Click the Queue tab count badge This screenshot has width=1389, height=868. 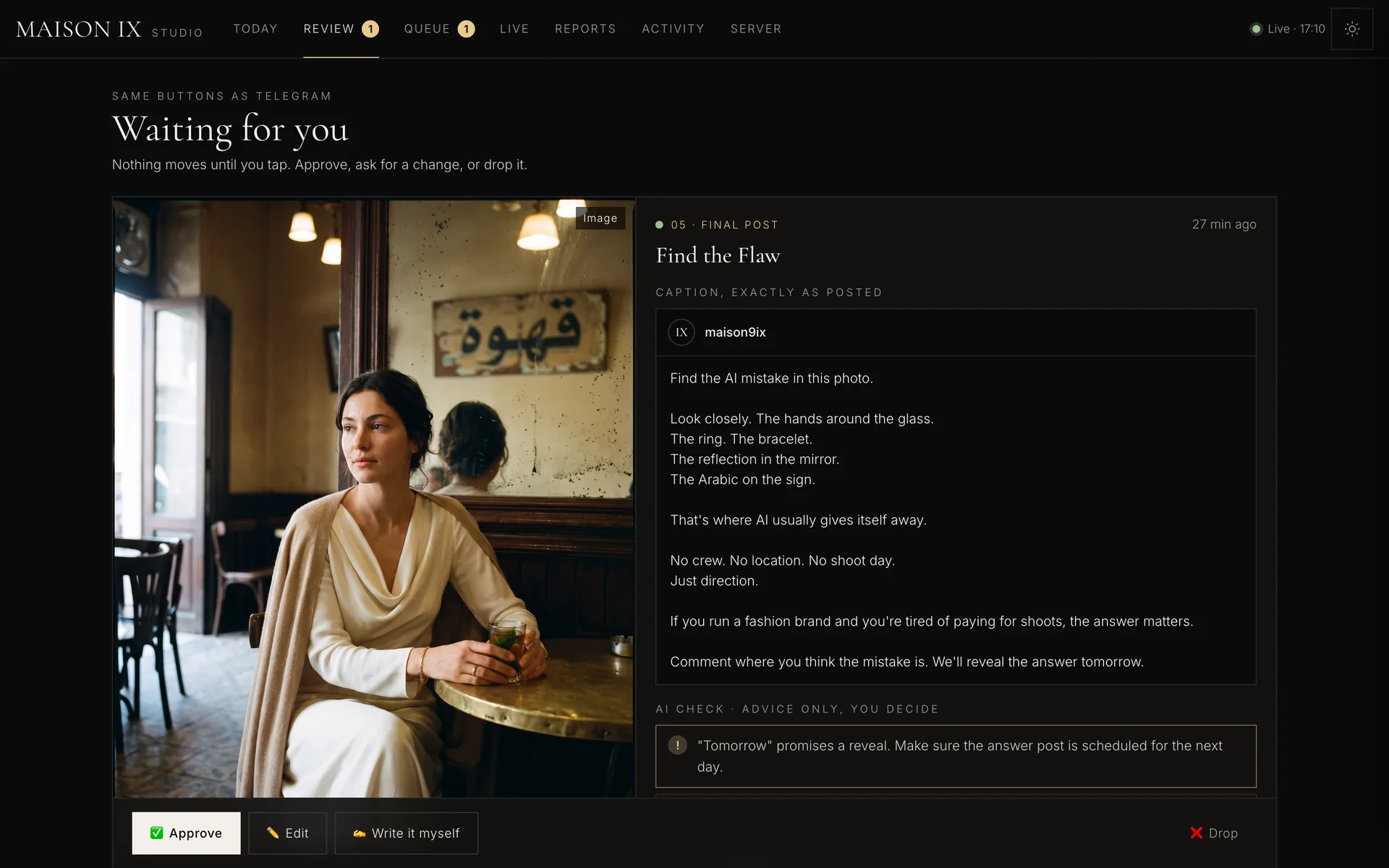pos(466,29)
